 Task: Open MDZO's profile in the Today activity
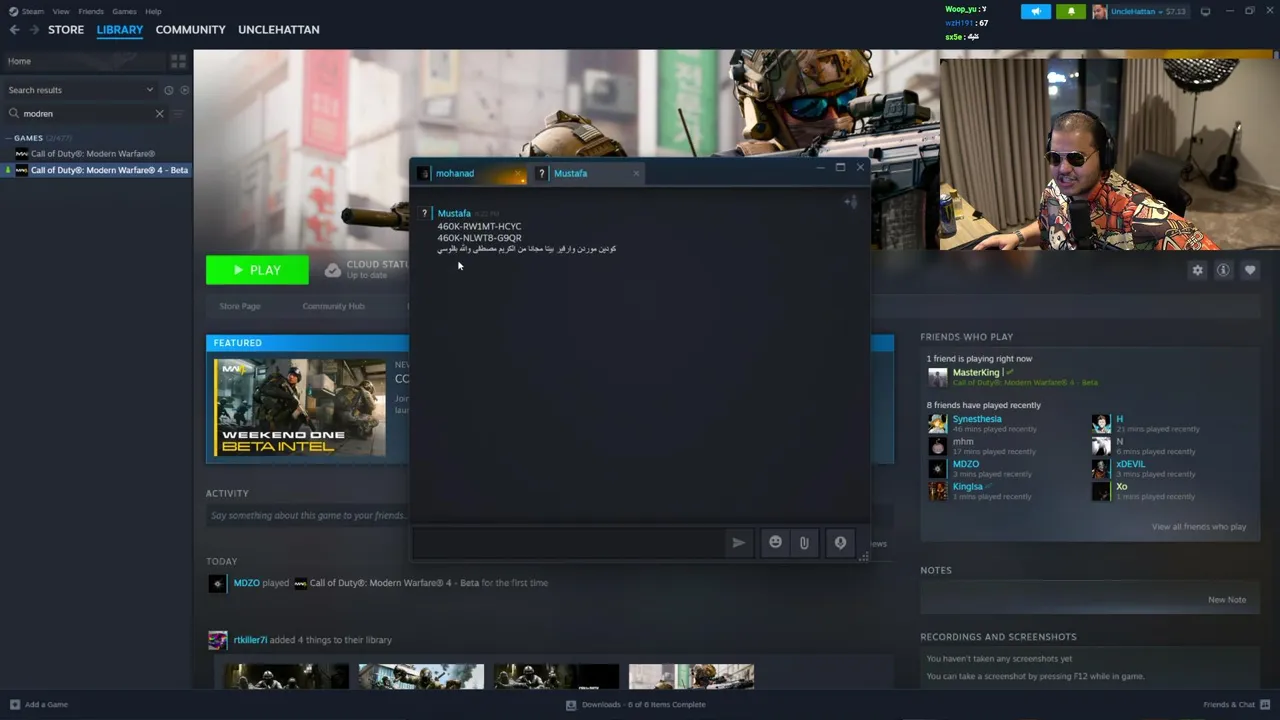click(x=246, y=583)
